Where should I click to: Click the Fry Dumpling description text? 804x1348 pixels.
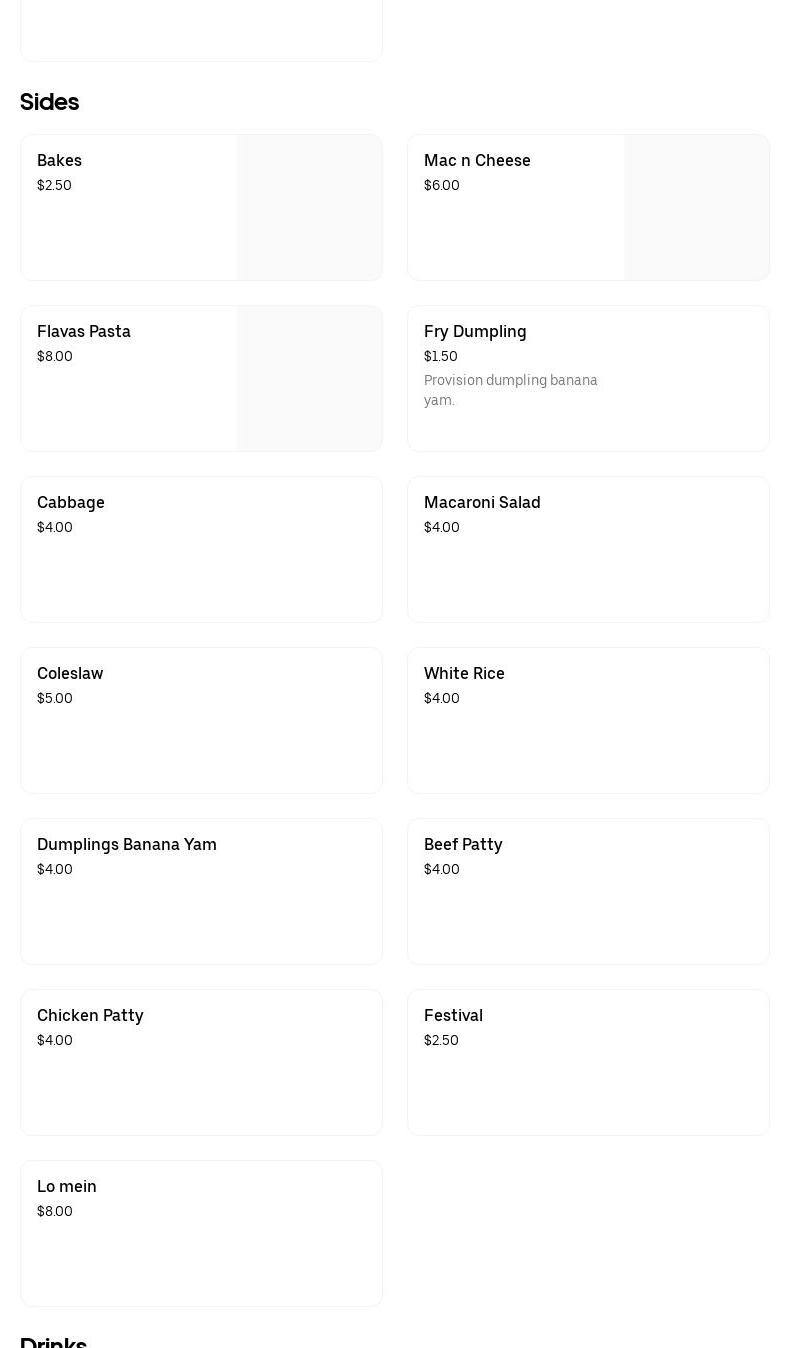click(510, 390)
